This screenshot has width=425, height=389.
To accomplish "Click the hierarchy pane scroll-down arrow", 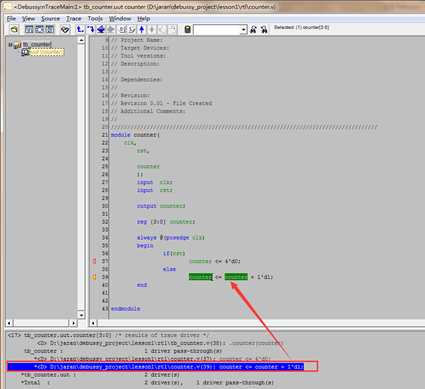I will (81, 314).
